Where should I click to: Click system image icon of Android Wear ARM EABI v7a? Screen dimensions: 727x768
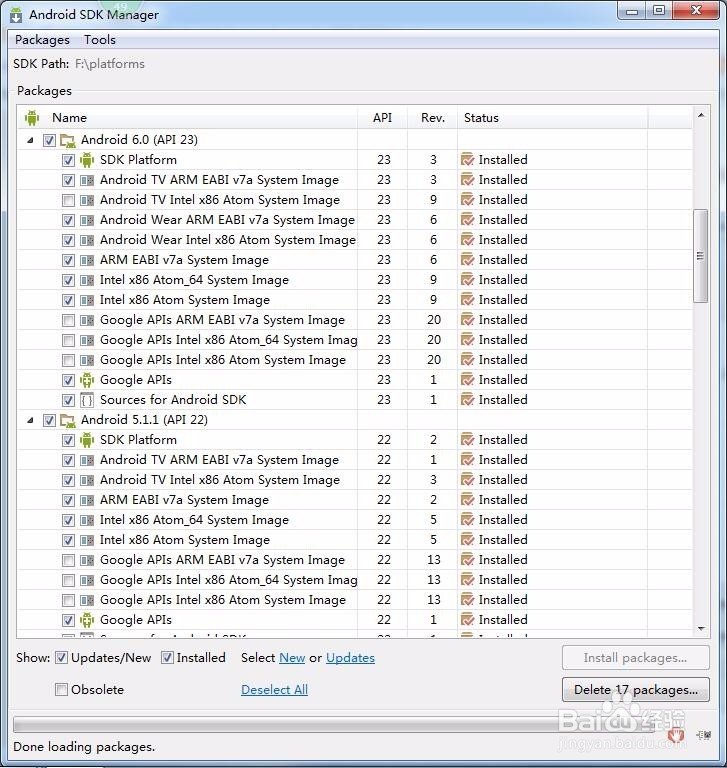[x=87, y=220]
